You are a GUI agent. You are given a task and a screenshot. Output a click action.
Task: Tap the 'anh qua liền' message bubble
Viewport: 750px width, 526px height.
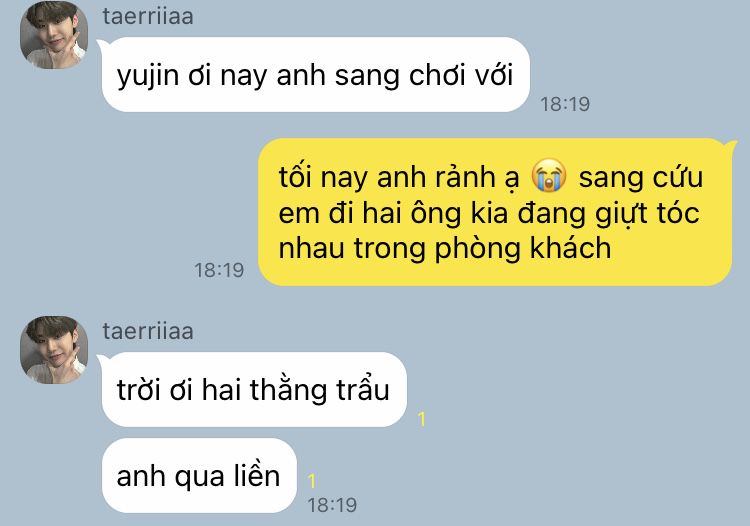[x=199, y=475]
